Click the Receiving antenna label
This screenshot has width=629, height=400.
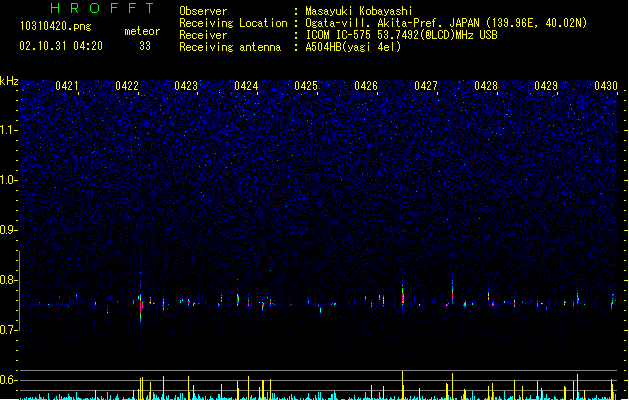coord(230,47)
